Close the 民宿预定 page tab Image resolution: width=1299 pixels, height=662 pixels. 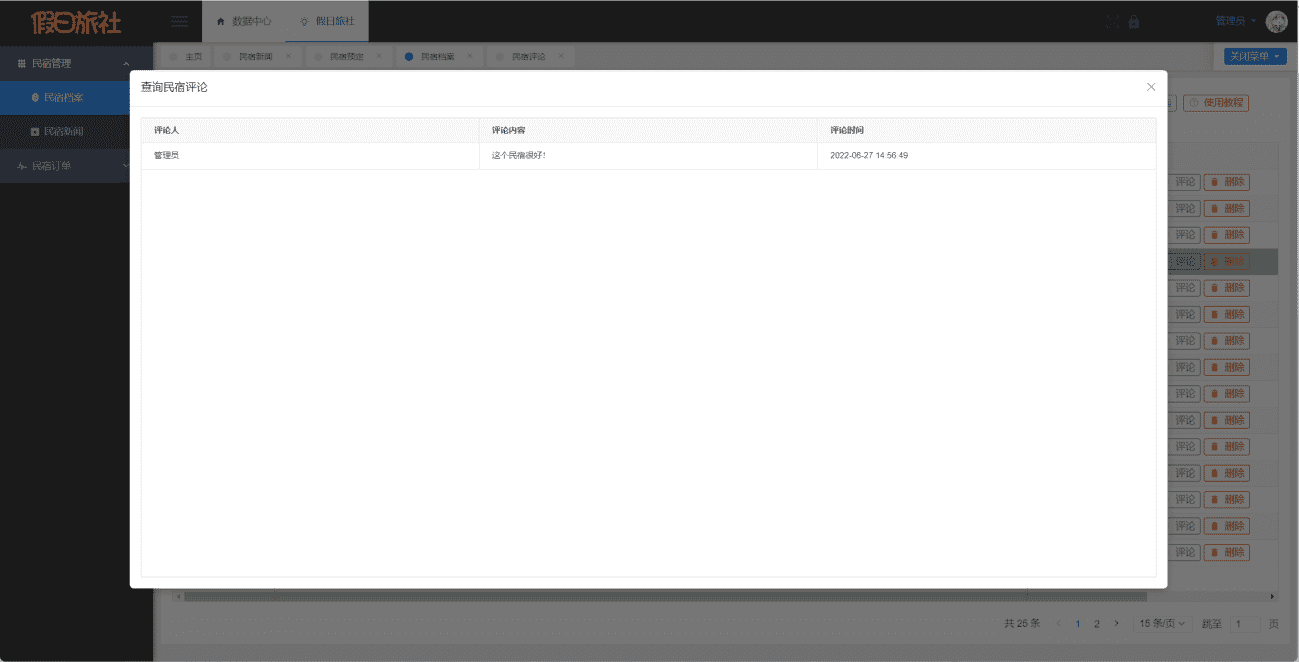379,56
